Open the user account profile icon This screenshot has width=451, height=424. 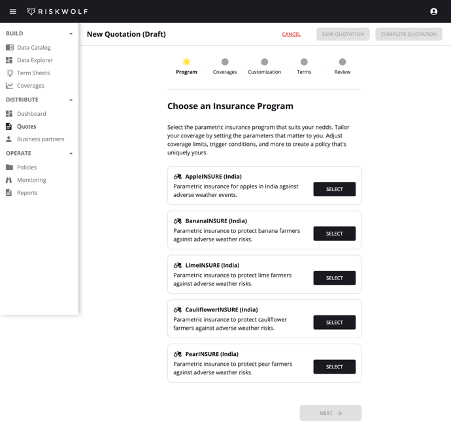point(434,12)
